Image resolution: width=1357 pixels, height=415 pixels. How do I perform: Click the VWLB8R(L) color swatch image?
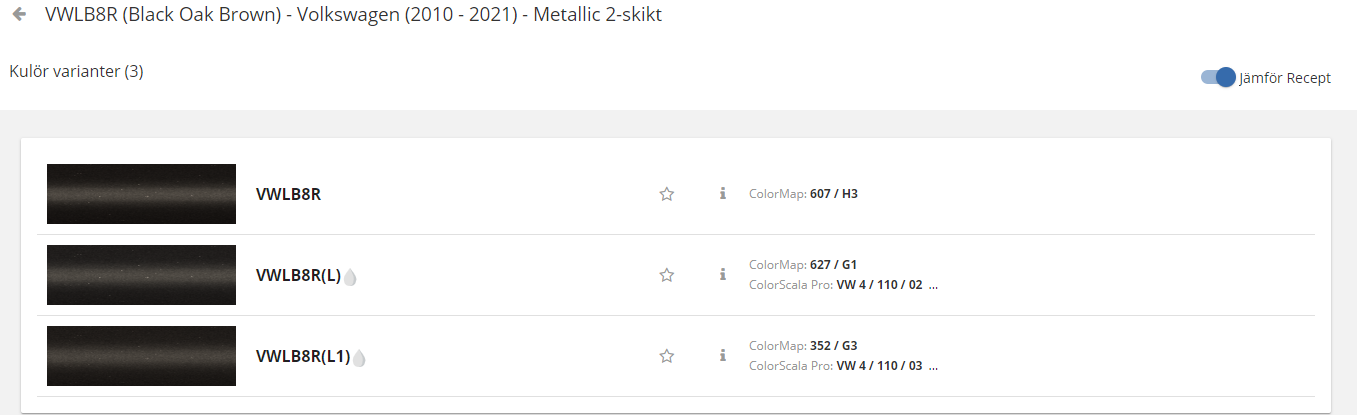click(x=141, y=275)
